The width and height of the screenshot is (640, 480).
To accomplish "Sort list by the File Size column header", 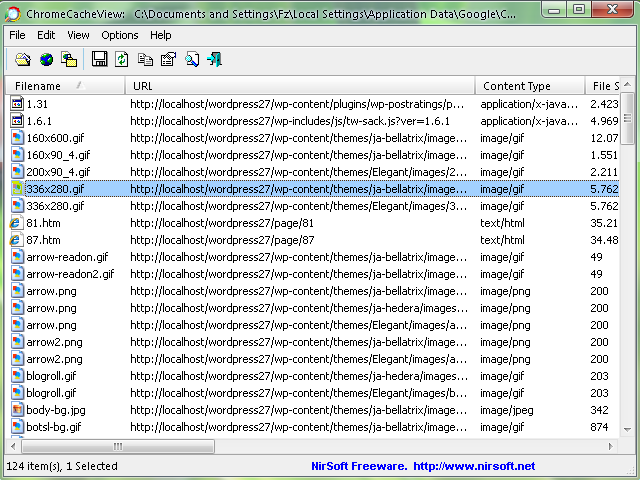I will point(602,86).
